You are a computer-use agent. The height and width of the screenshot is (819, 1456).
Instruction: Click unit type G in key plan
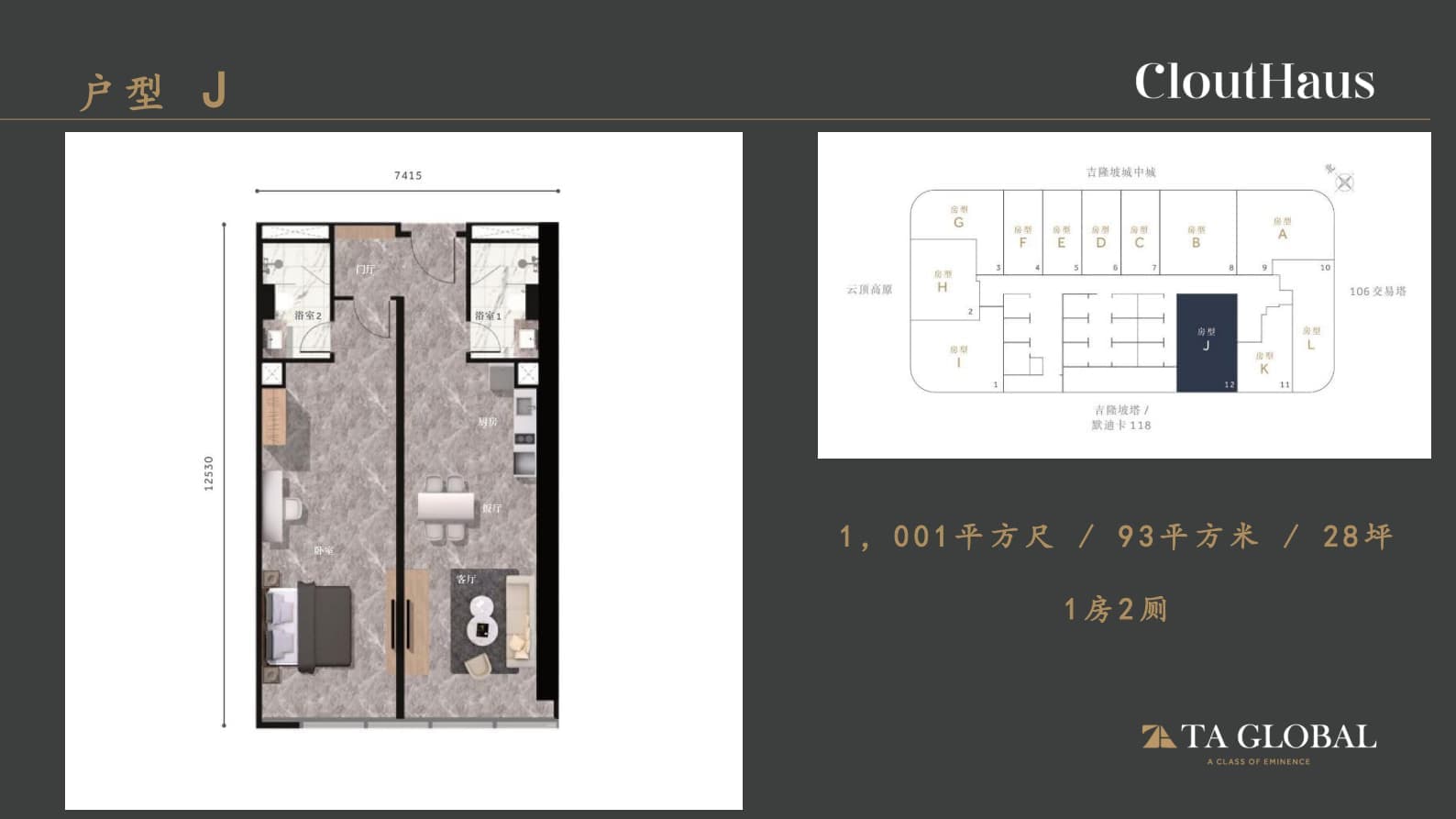(x=958, y=217)
